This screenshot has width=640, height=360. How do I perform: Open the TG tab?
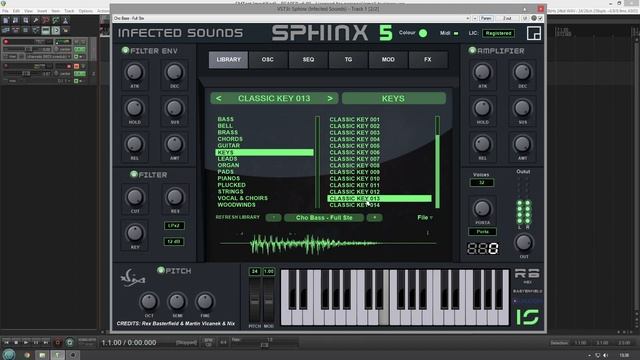coord(348,60)
